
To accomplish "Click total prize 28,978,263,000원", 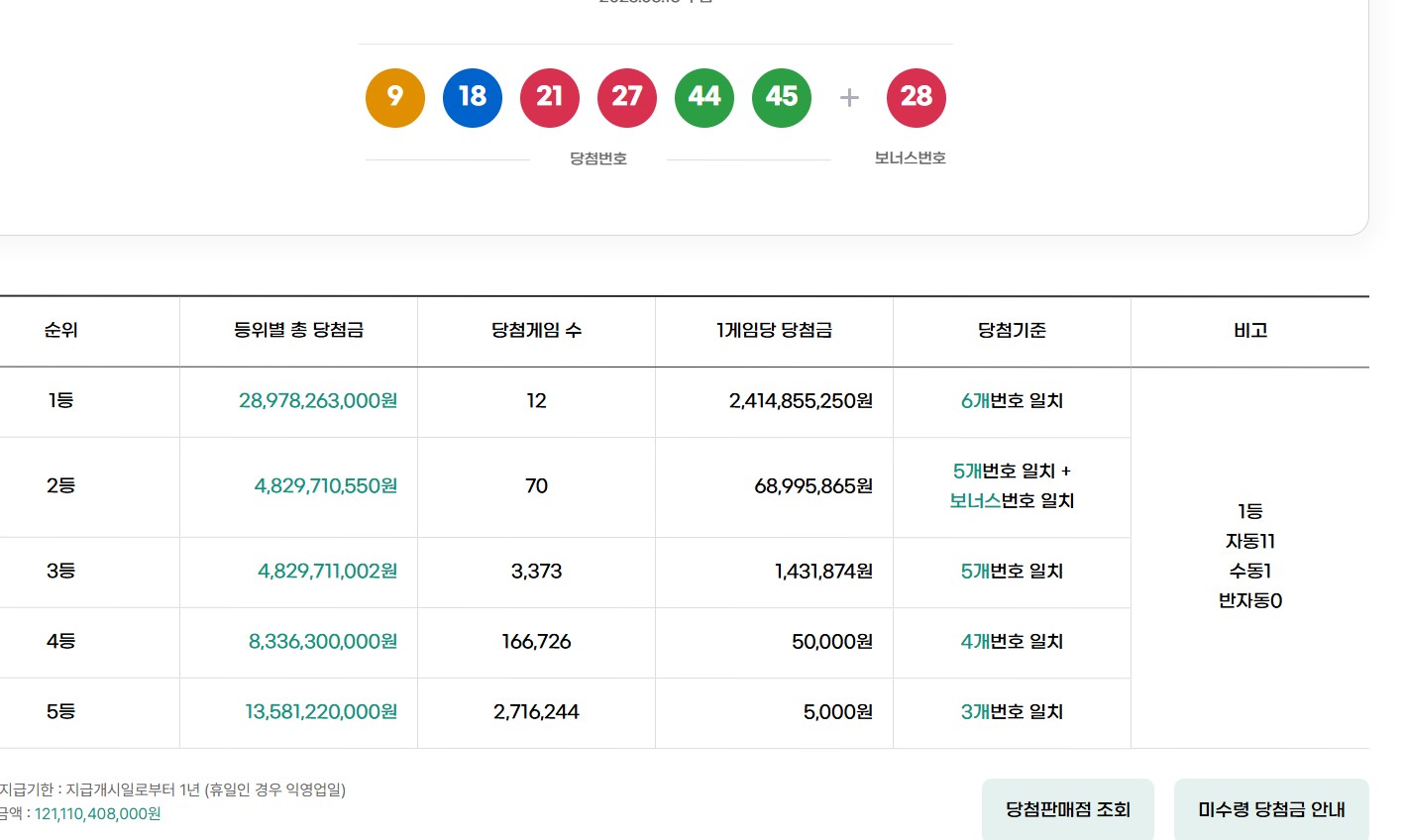I will click(x=318, y=401).
